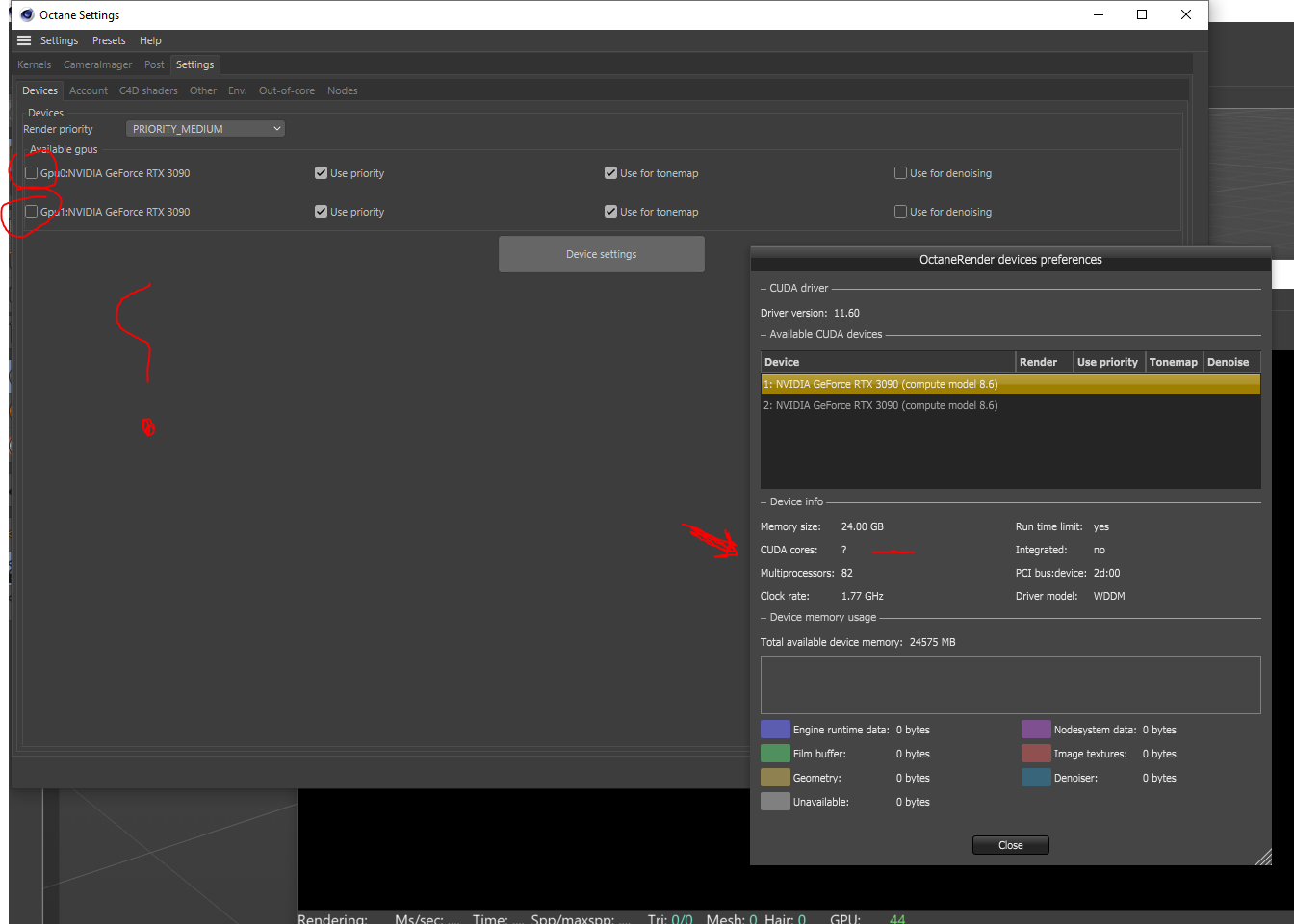Viewport: 1294px width, 924px height.
Task: Click the Geometry color swatch
Action: pos(775,778)
